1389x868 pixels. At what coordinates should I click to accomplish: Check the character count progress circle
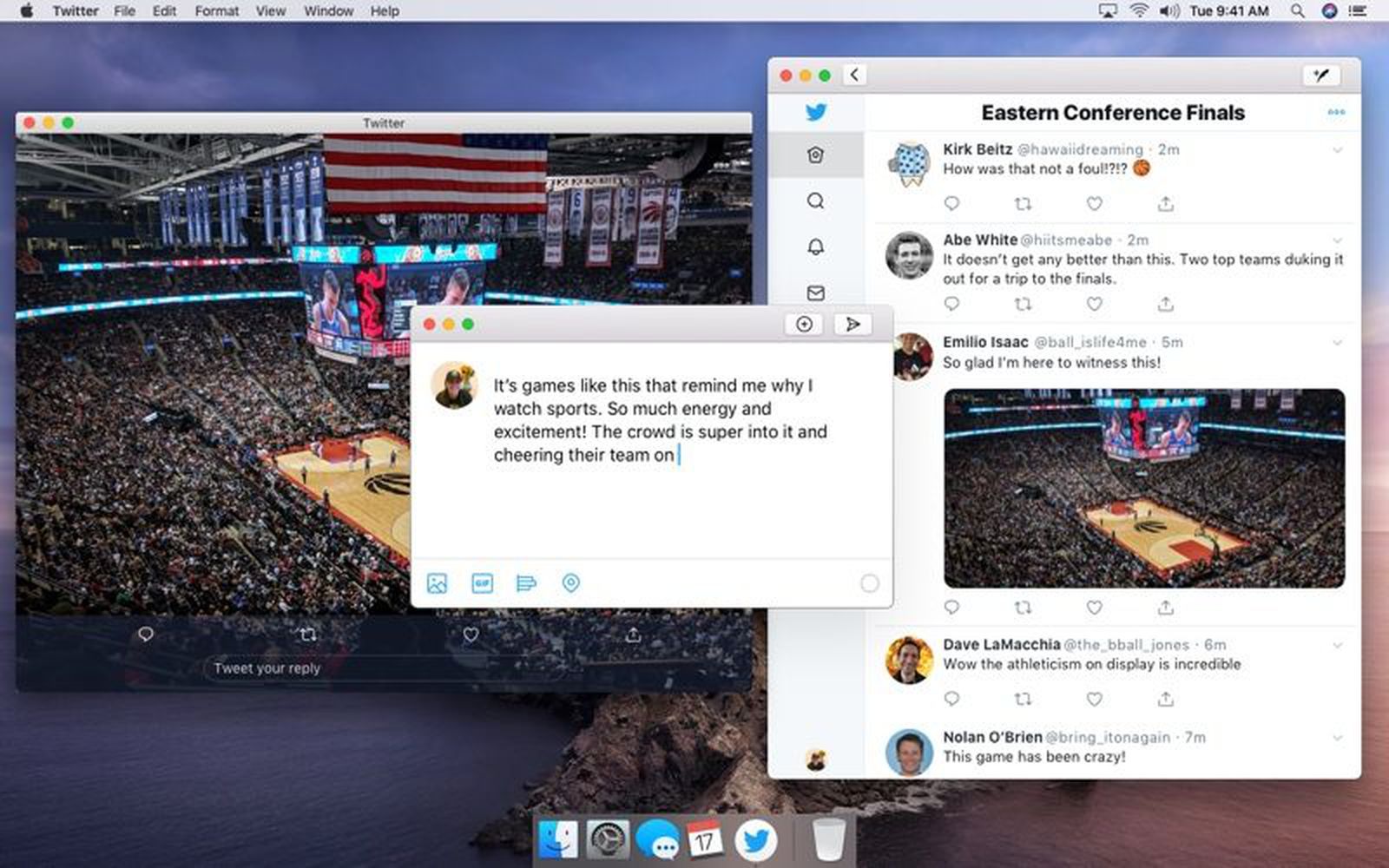pos(869,584)
